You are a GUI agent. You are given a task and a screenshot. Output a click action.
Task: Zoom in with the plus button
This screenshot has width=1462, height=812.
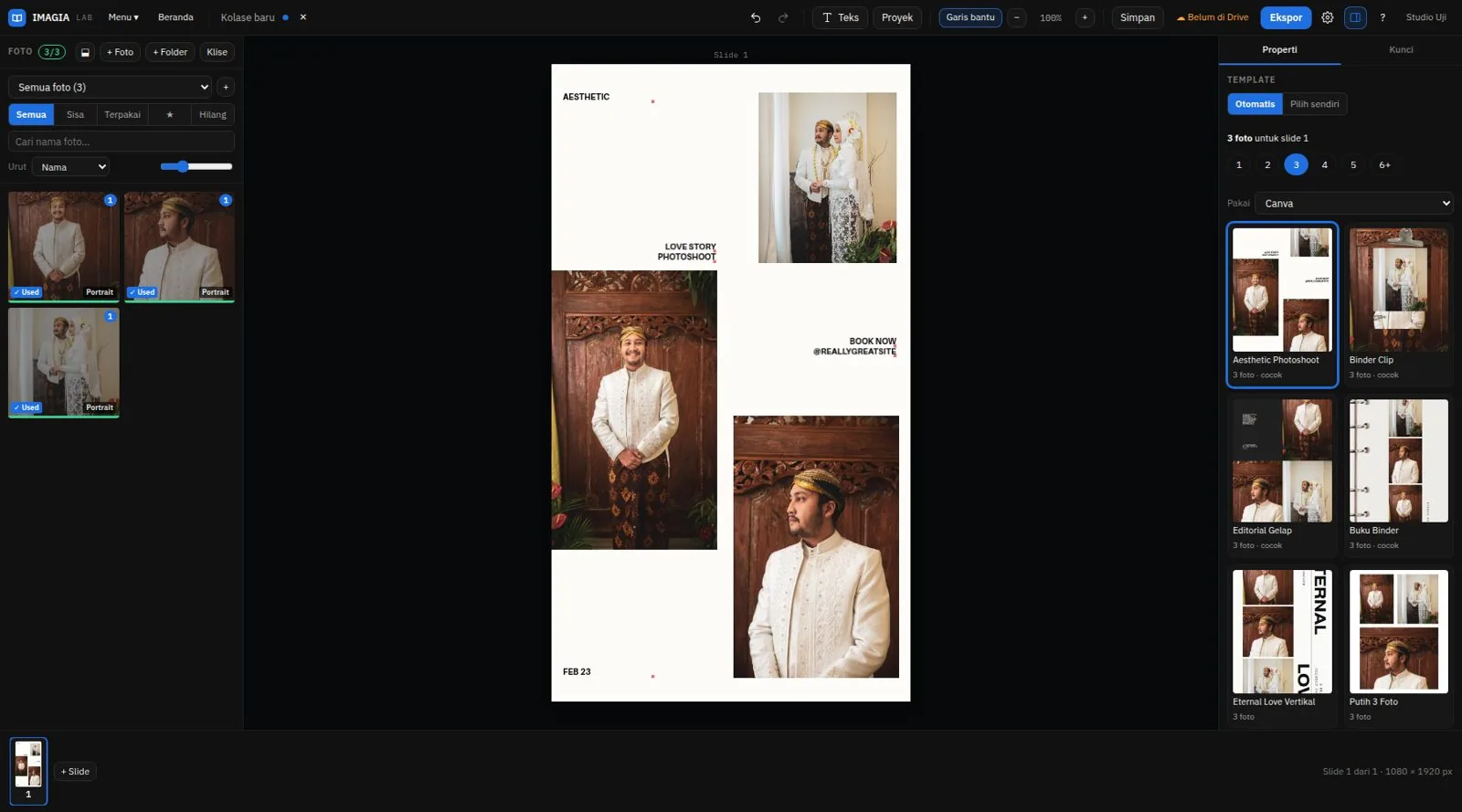(x=1085, y=17)
